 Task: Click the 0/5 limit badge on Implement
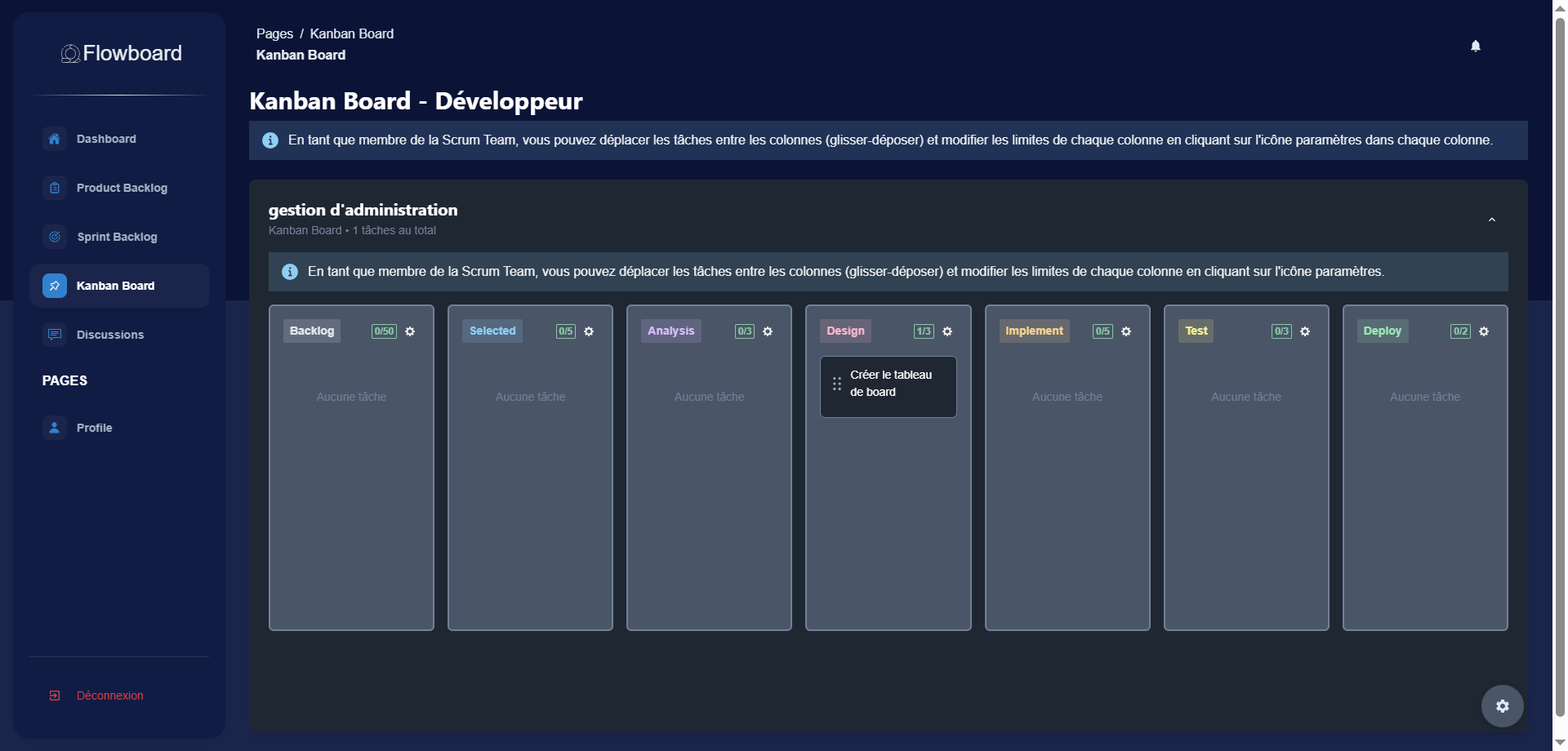(1102, 331)
